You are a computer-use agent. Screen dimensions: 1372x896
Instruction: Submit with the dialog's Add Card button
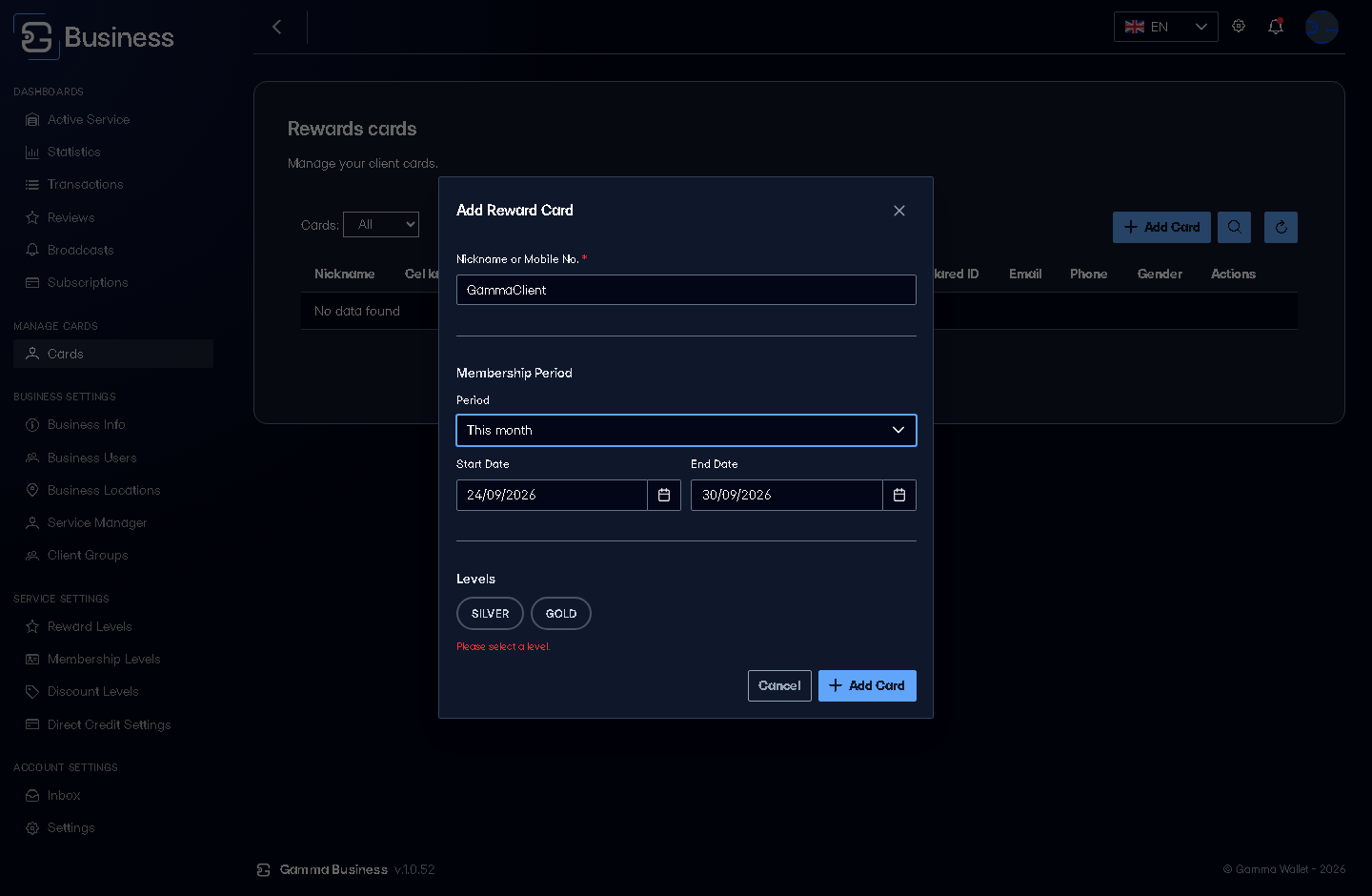click(867, 685)
